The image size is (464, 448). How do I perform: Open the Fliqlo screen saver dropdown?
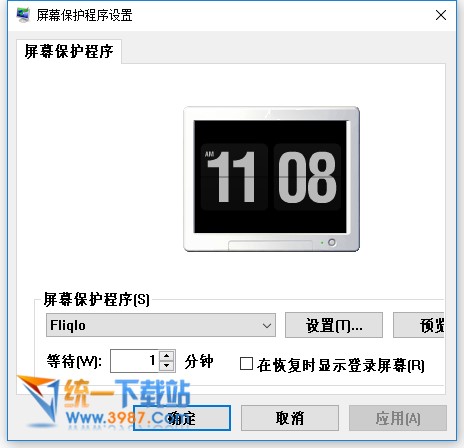(x=161, y=325)
